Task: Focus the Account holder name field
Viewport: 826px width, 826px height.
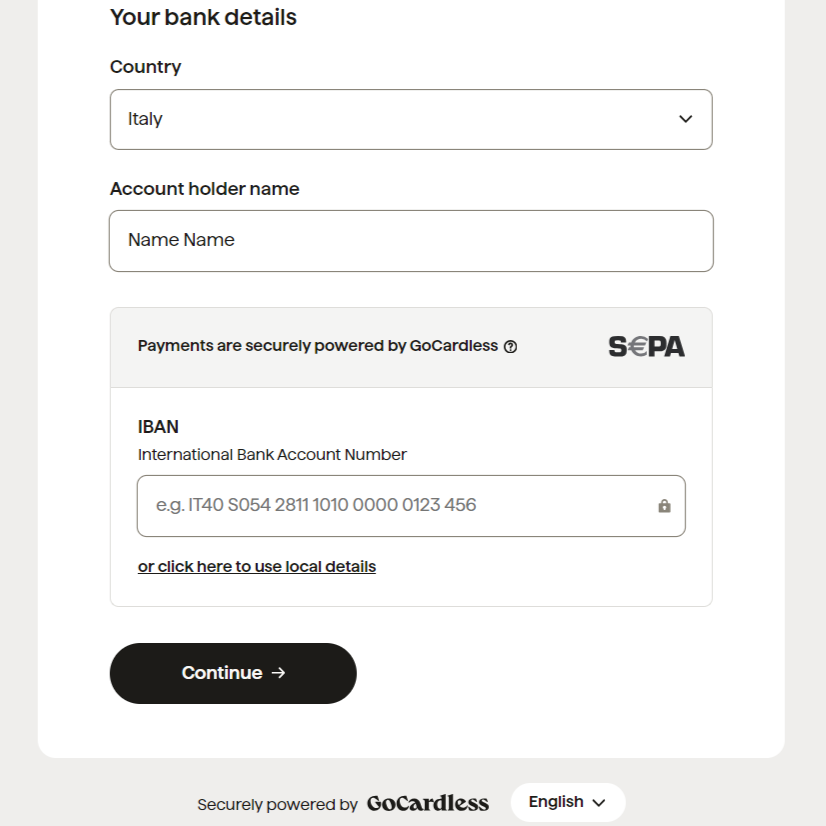Action: click(410, 240)
